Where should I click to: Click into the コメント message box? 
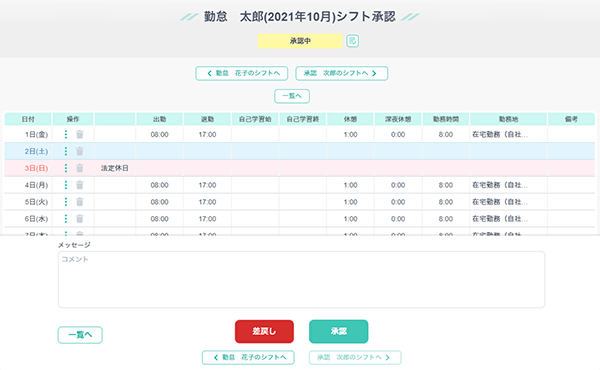pyautogui.click(x=302, y=279)
